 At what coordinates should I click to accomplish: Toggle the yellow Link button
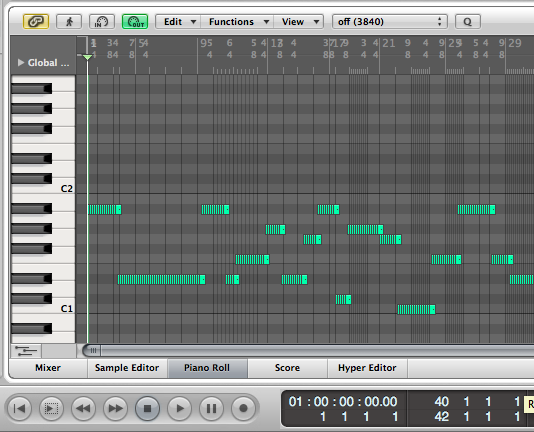[36, 22]
